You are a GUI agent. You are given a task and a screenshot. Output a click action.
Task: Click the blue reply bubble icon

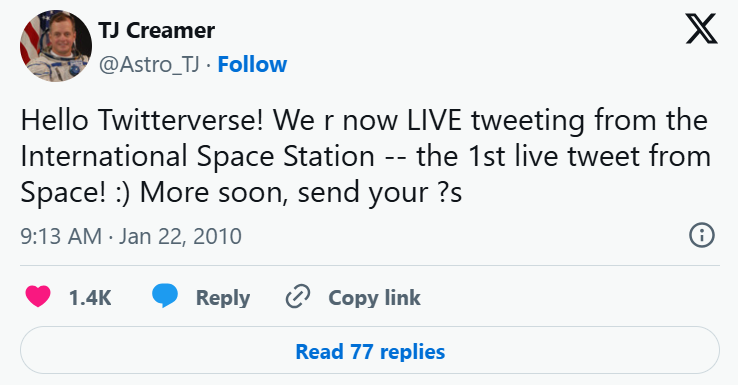click(x=165, y=296)
